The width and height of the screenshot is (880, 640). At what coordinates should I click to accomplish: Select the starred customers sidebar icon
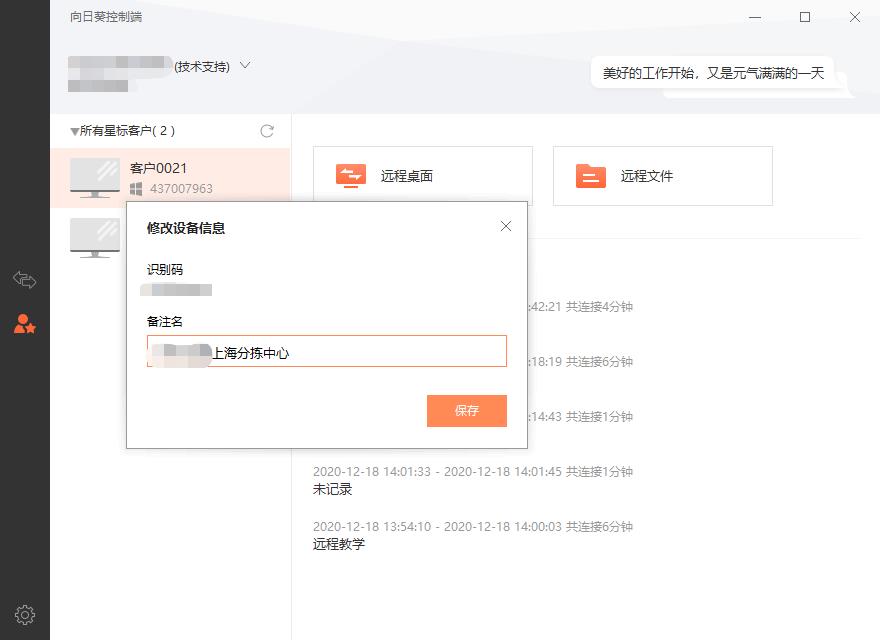(x=25, y=324)
